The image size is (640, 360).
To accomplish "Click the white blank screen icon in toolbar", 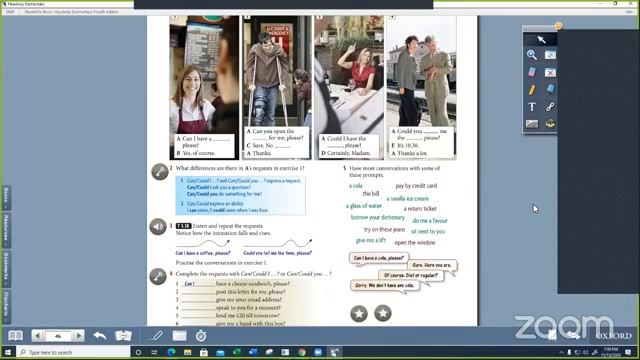I will point(179,336).
